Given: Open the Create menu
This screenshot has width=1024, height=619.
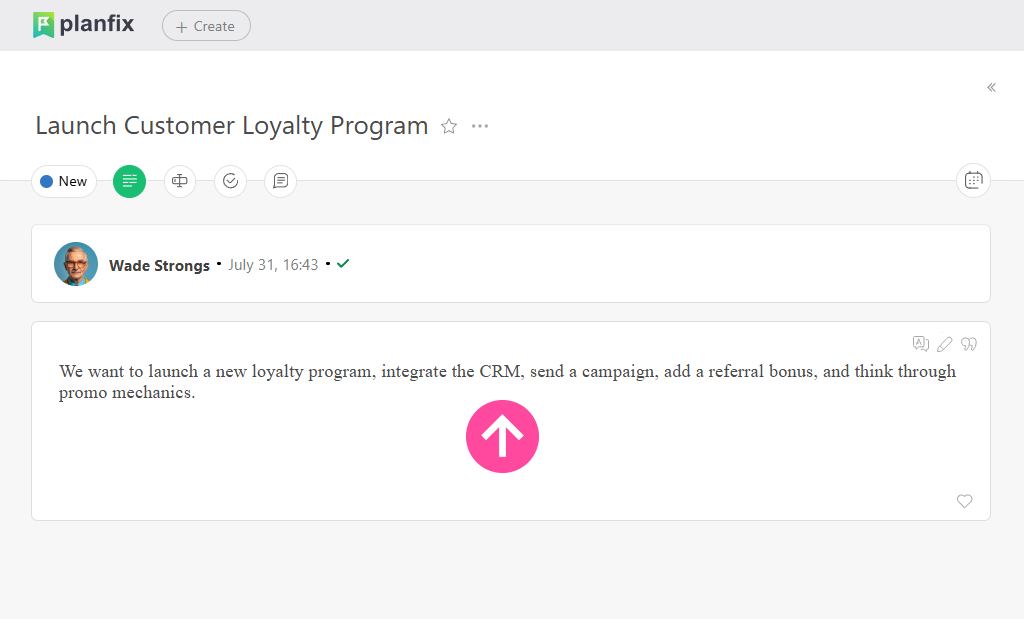Looking at the screenshot, I should (x=206, y=26).
